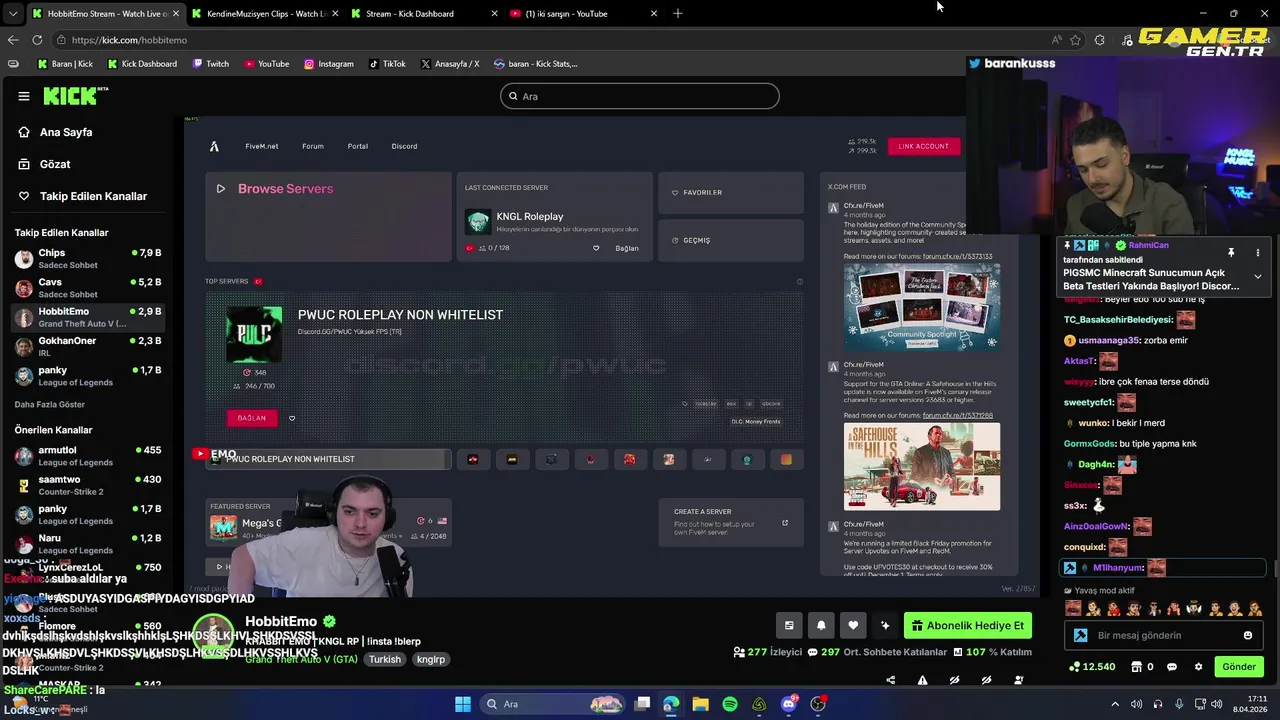Click the report warning triangle icon

tap(922, 680)
